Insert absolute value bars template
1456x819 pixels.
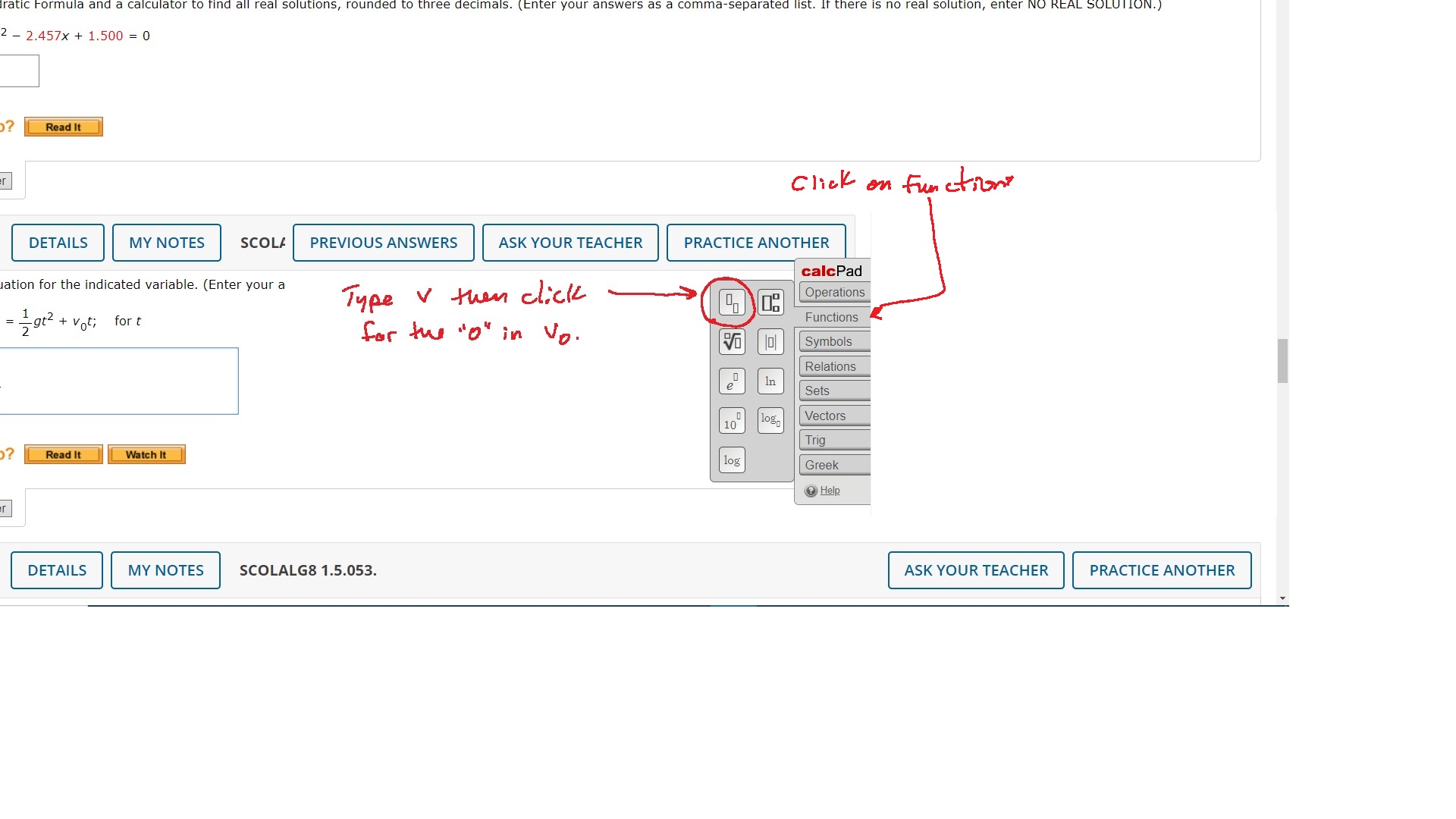(x=770, y=342)
